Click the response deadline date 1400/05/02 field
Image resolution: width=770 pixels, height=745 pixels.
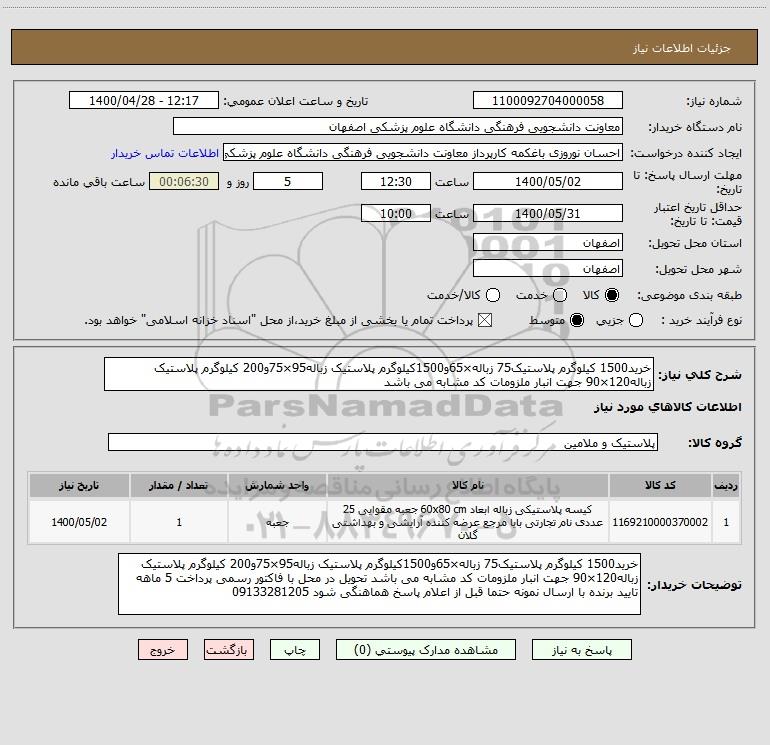tap(548, 181)
